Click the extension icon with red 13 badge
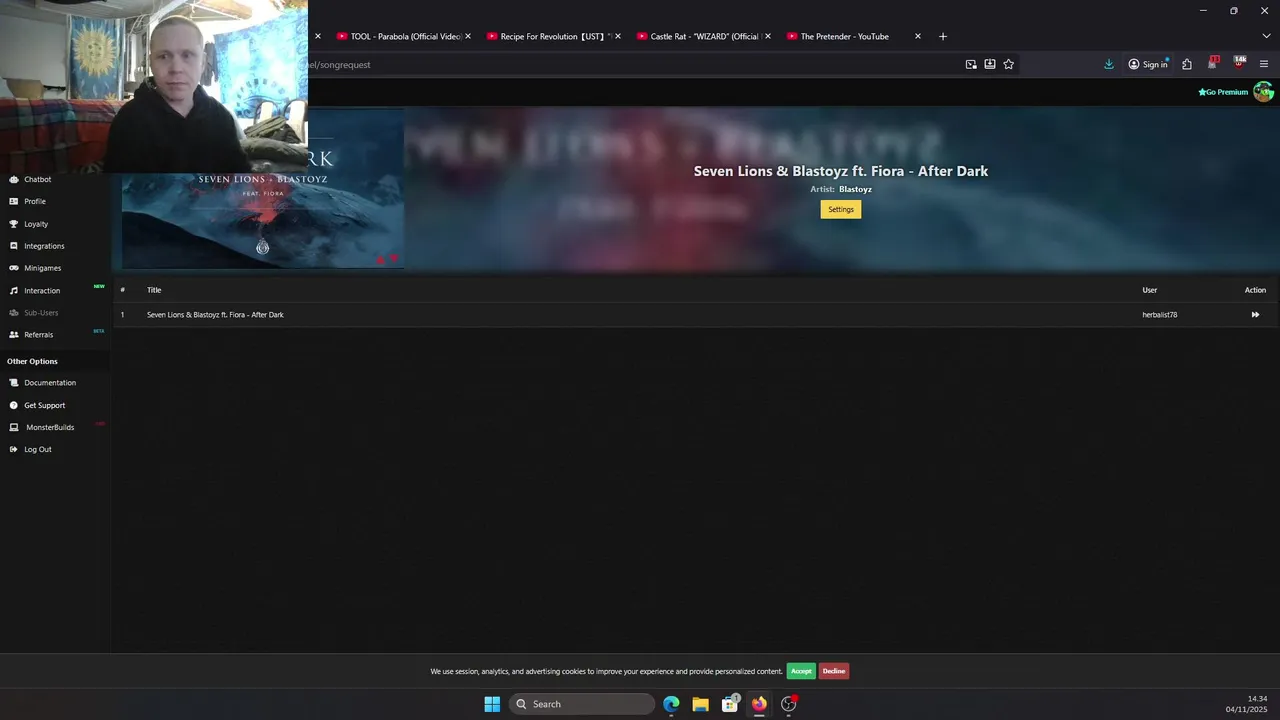The image size is (1280, 720). click(x=1212, y=63)
